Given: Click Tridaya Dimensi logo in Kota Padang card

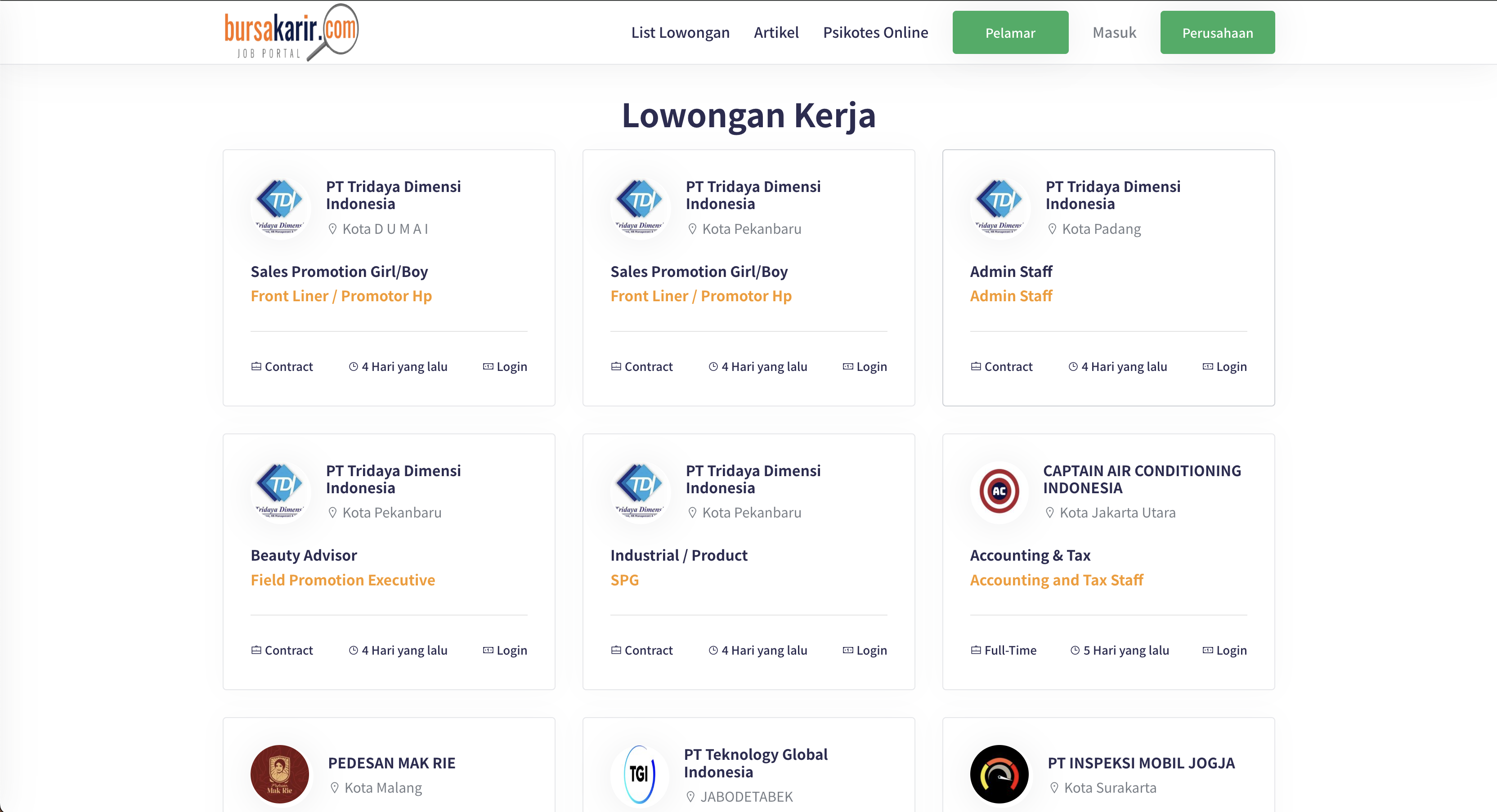Looking at the screenshot, I should 999,208.
